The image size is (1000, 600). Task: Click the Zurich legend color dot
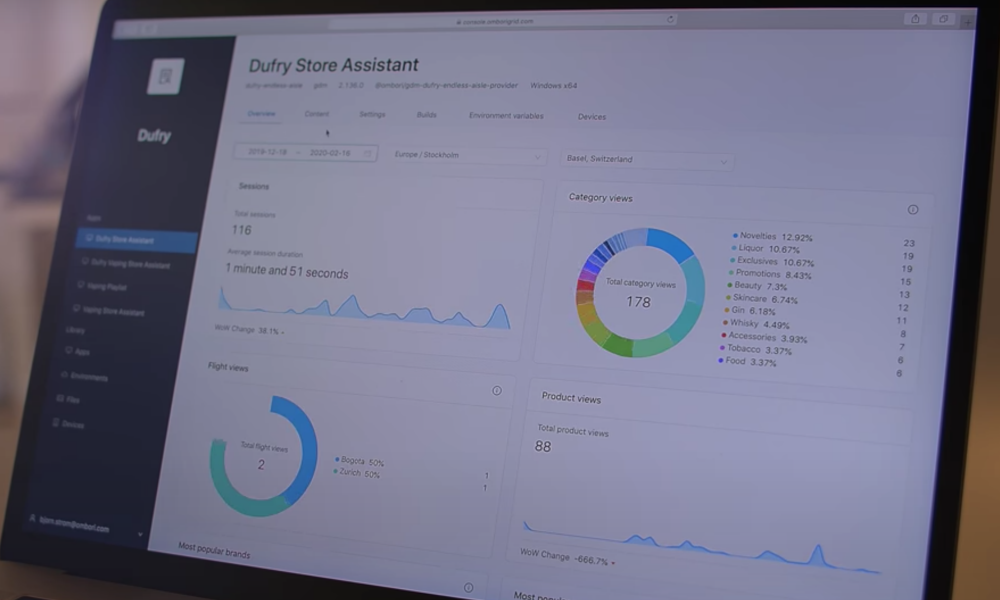pyautogui.click(x=335, y=471)
